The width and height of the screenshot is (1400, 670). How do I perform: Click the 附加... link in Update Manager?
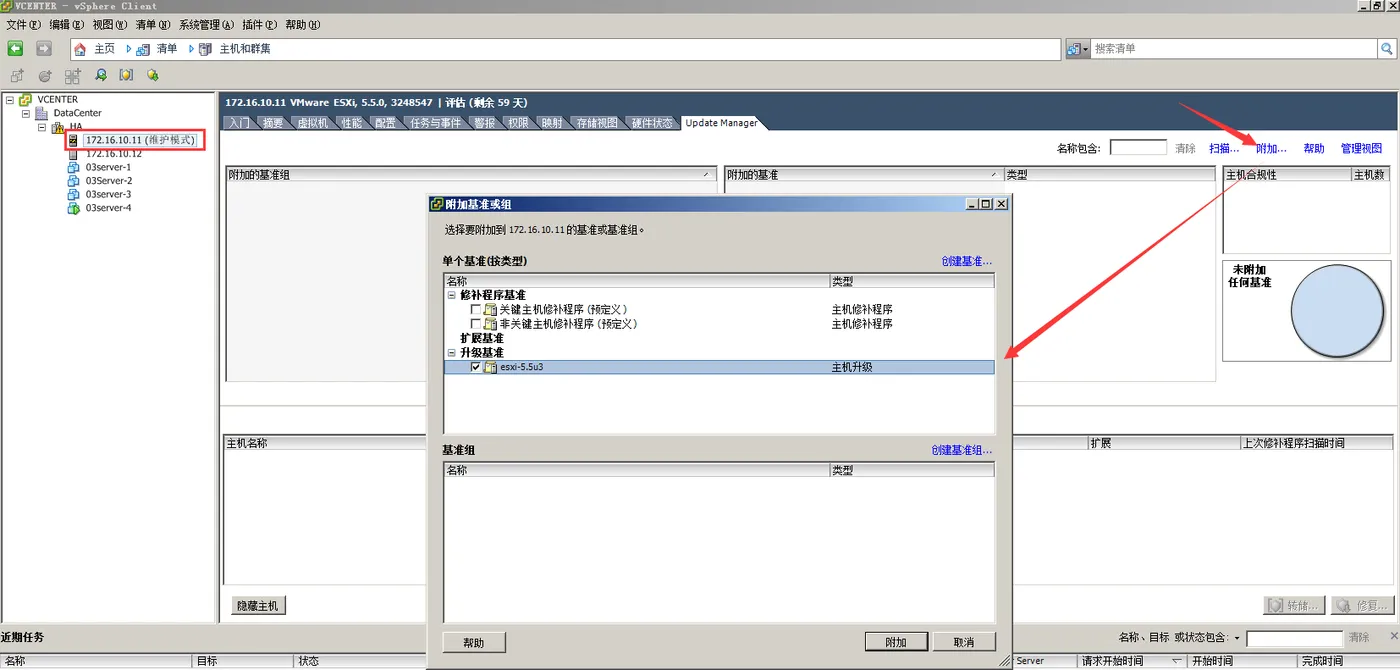[1271, 148]
